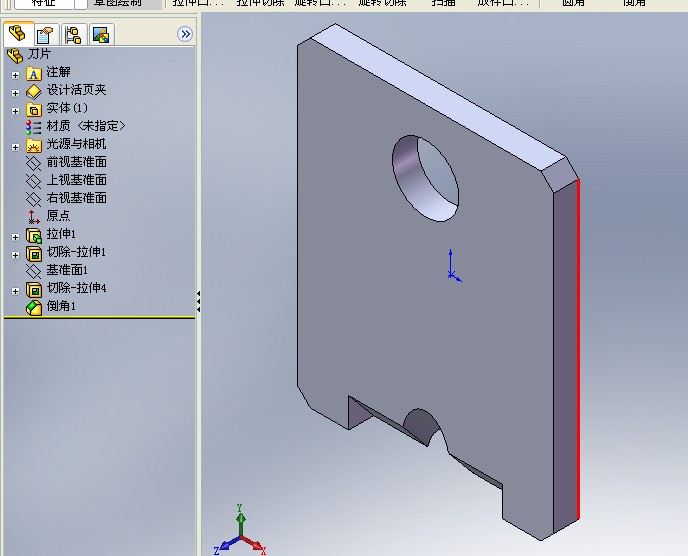Image resolution: width=688 pixels, height=556 pixels.
Task: Expand the 切除-拉伸1 feature
Action: point(15,255)
